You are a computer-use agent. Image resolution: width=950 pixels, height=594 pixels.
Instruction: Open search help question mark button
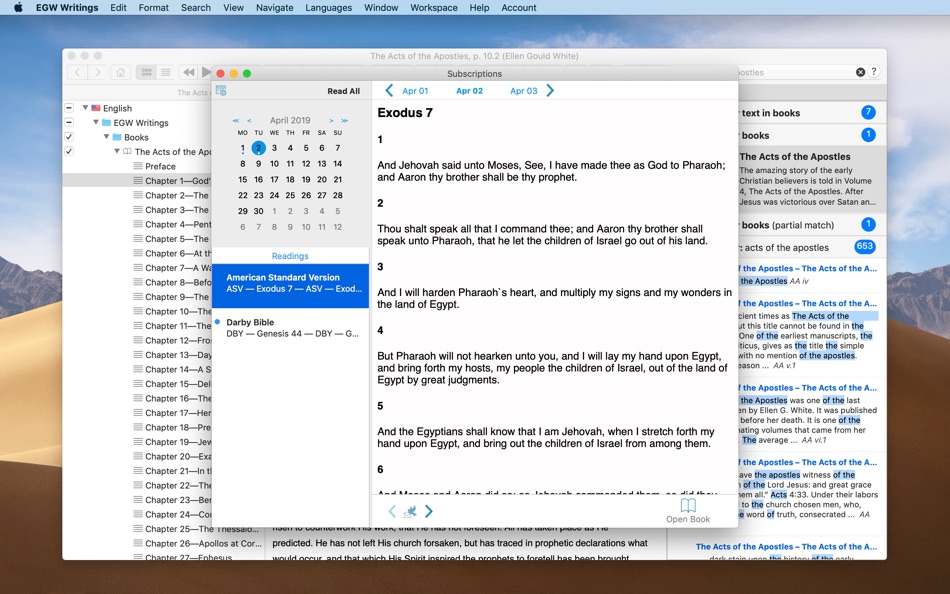874,72
